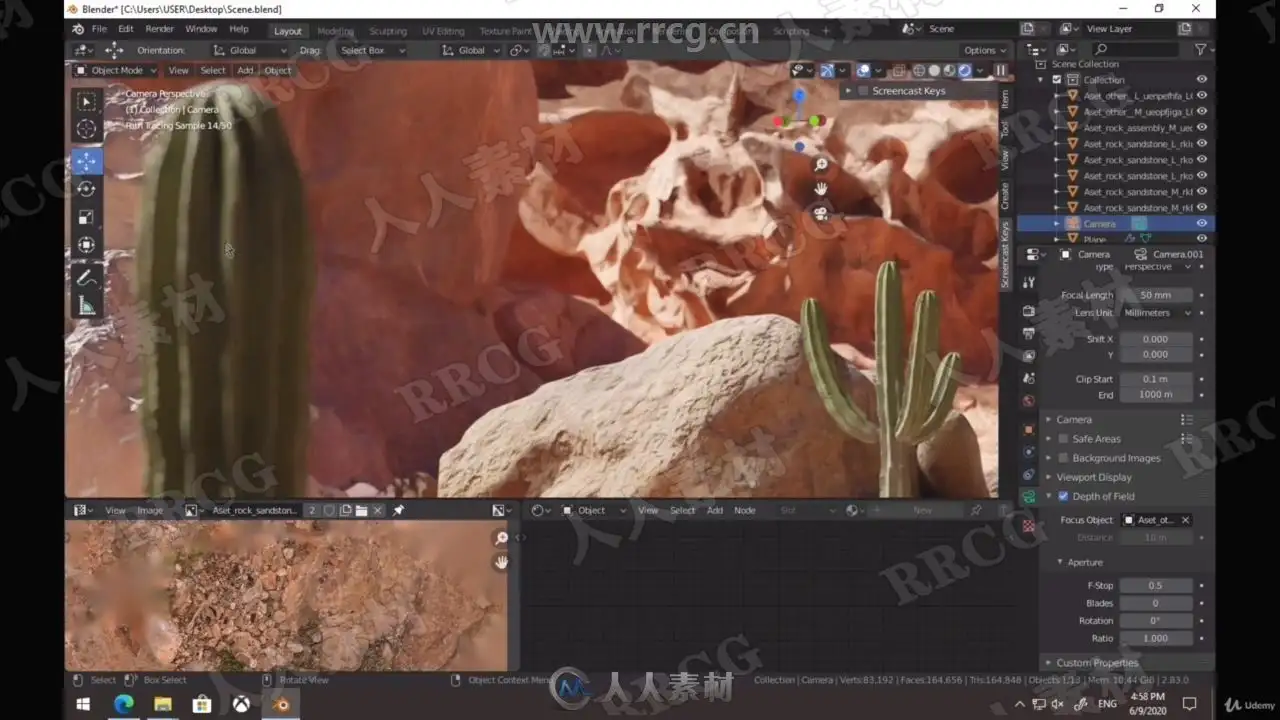
Task: Uncheck the Depth of Field checkbox
Action: (1063, 496)
